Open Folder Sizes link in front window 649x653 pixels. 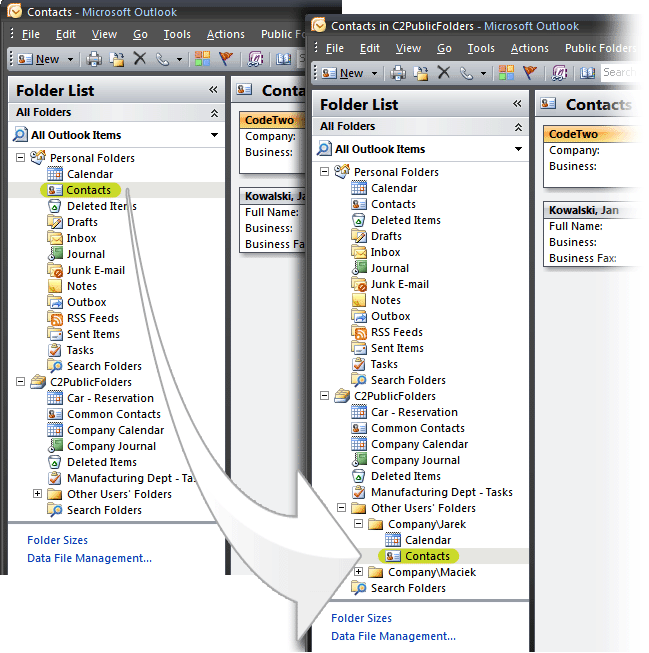pyautogui.click(x=361, y=618)
